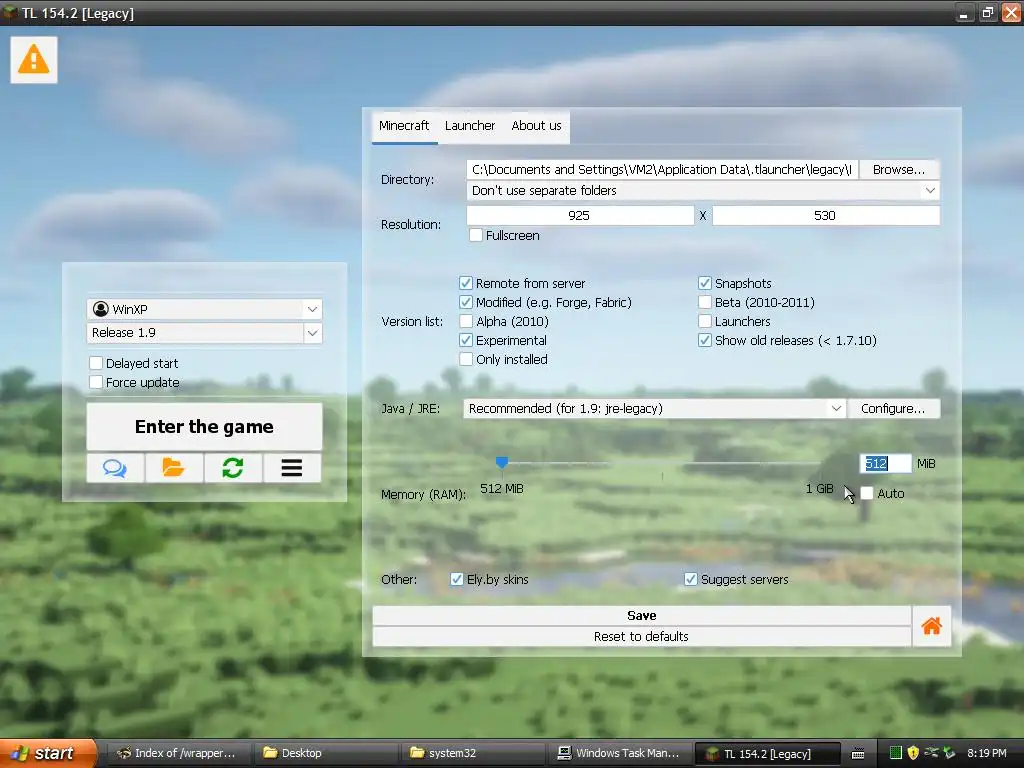Enable the Fullscreen checkbox
Screen dimensions: 1024x768
click(476, 235)
